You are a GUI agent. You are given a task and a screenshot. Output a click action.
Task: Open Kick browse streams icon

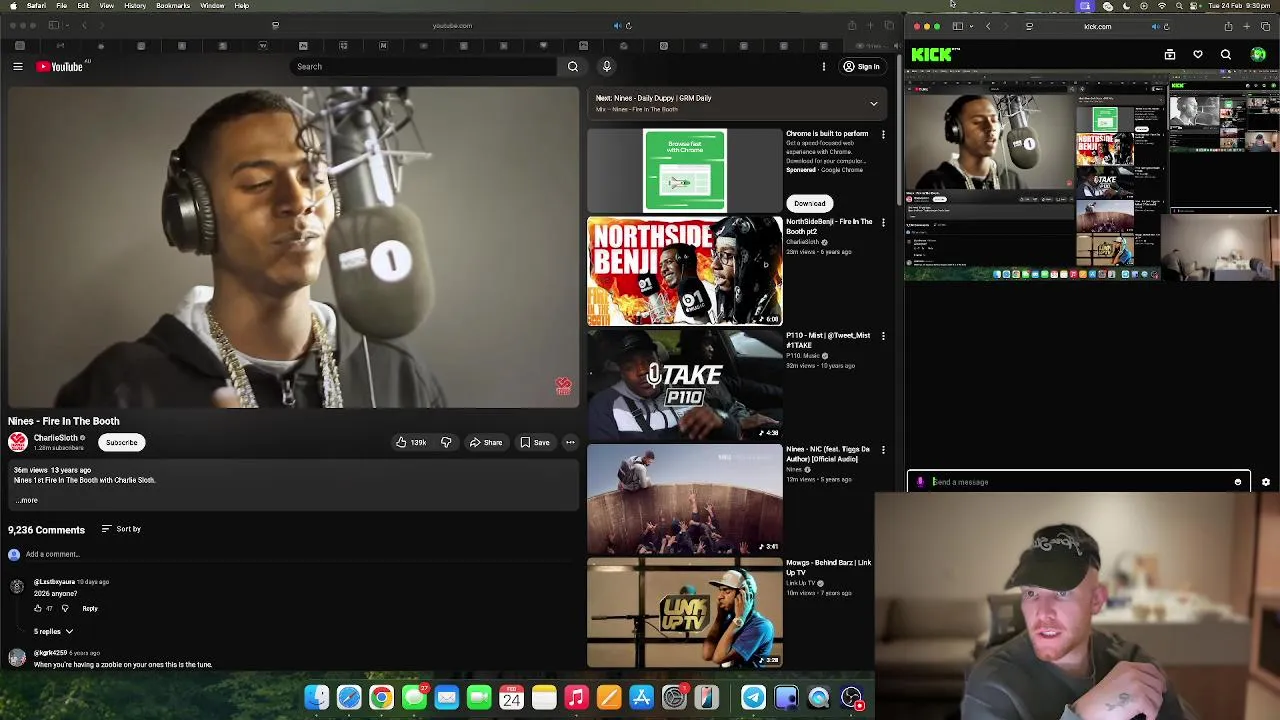(x=1170, y=55)
